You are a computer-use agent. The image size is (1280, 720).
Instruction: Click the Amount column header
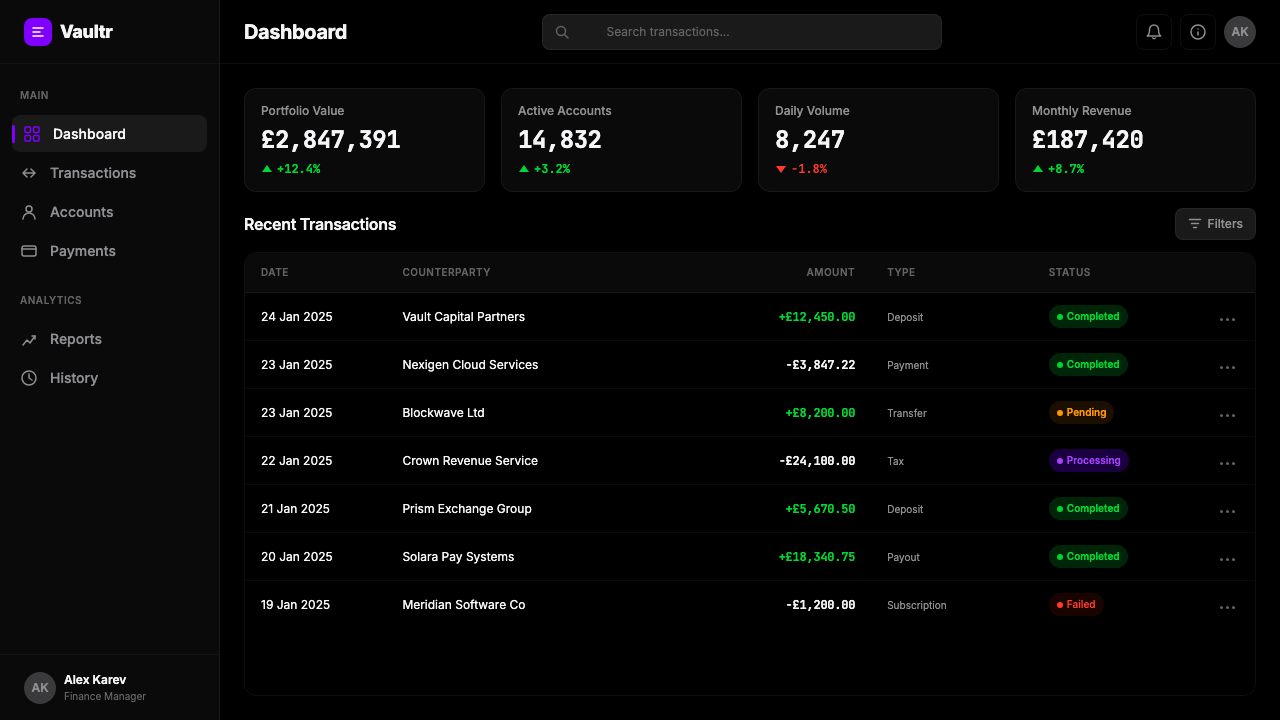[831, 272]
